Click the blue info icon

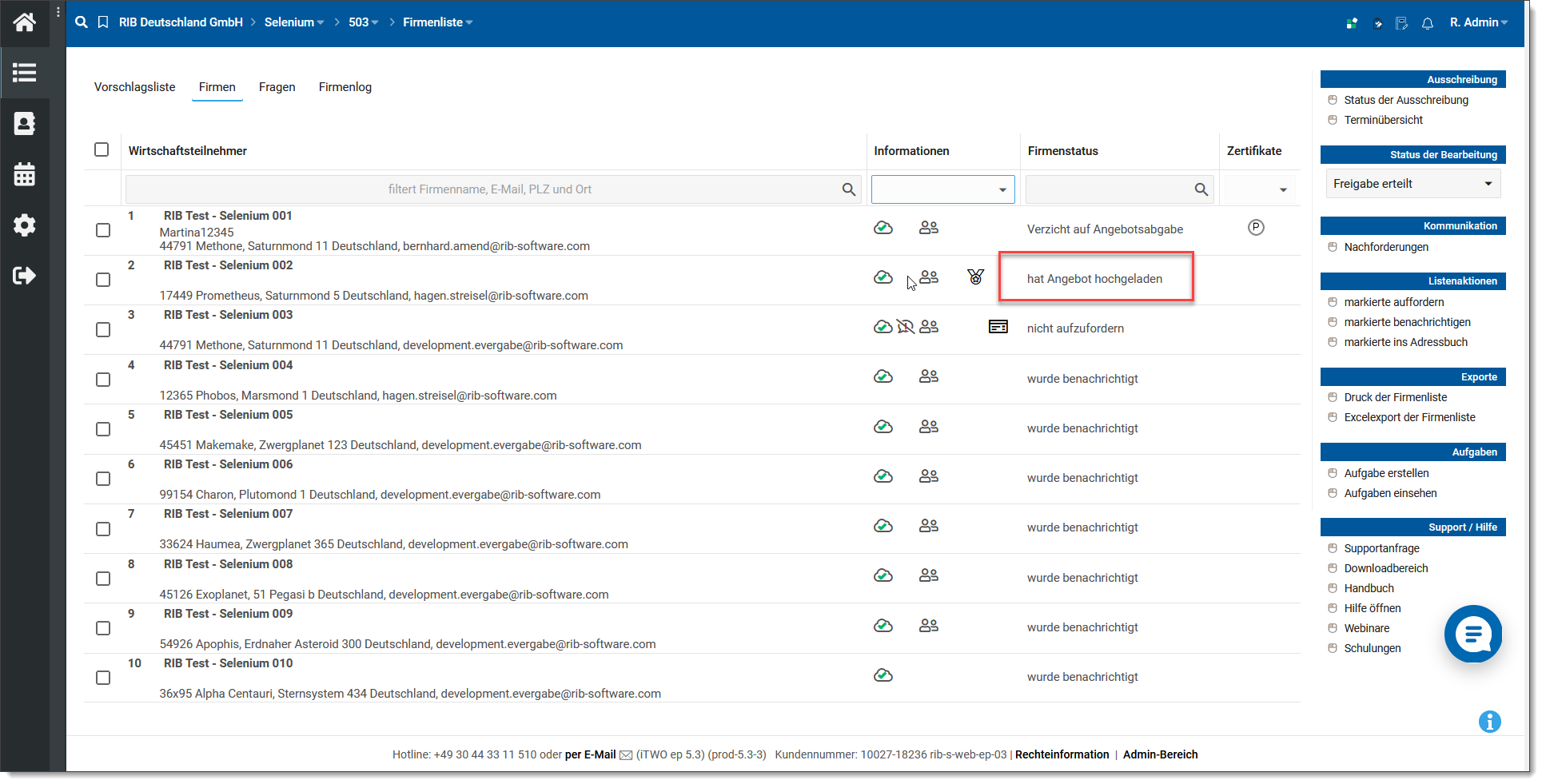click(1489, 722)
